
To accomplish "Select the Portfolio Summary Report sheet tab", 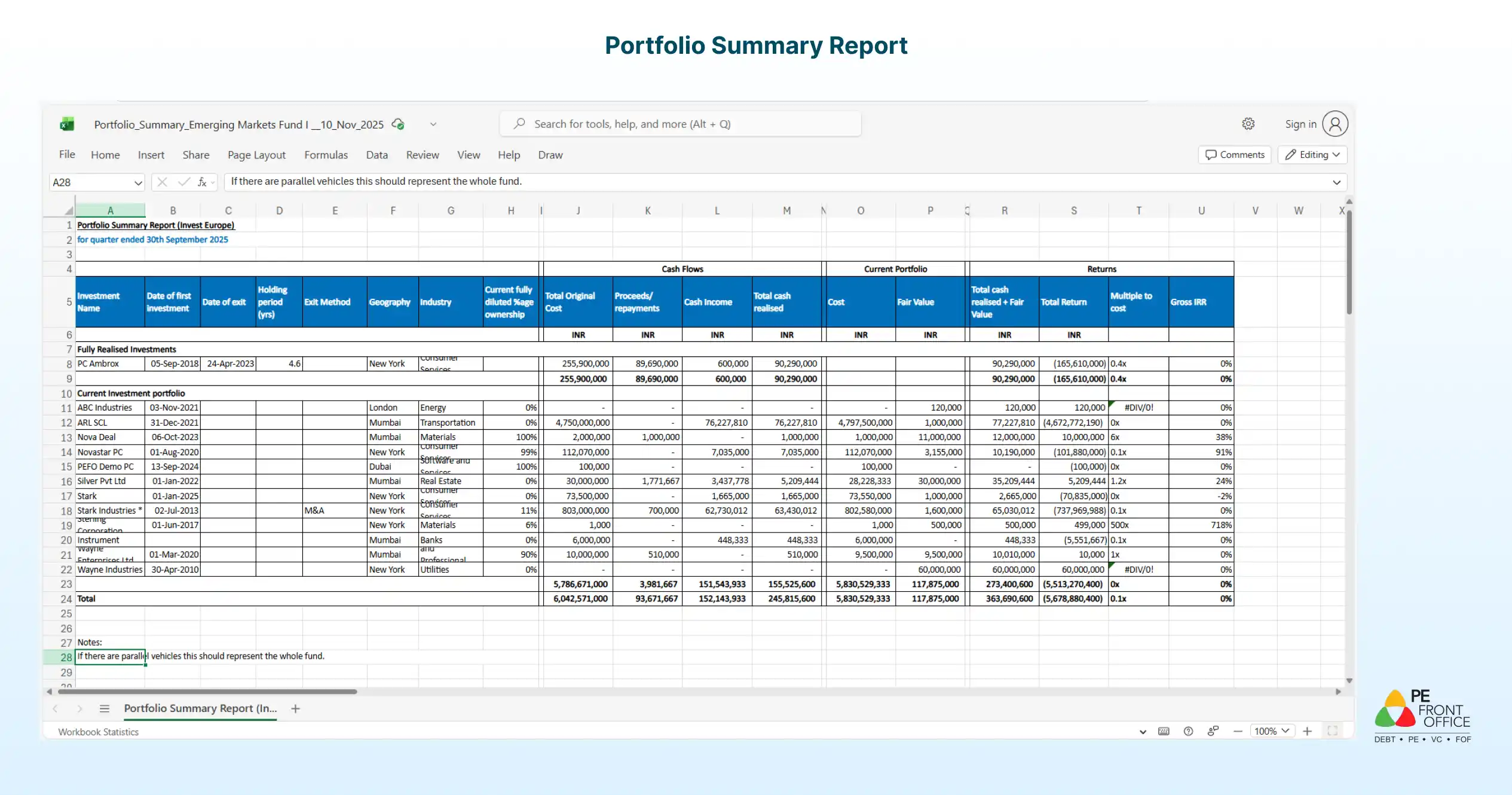I will tap(200, 708).
